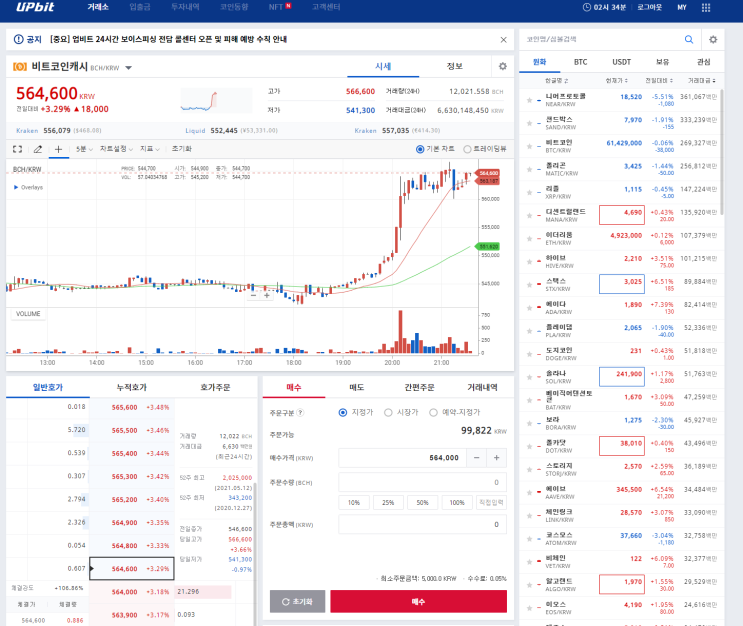
Task: Sort list by 한글명 column
Action: tap(556, 81)
